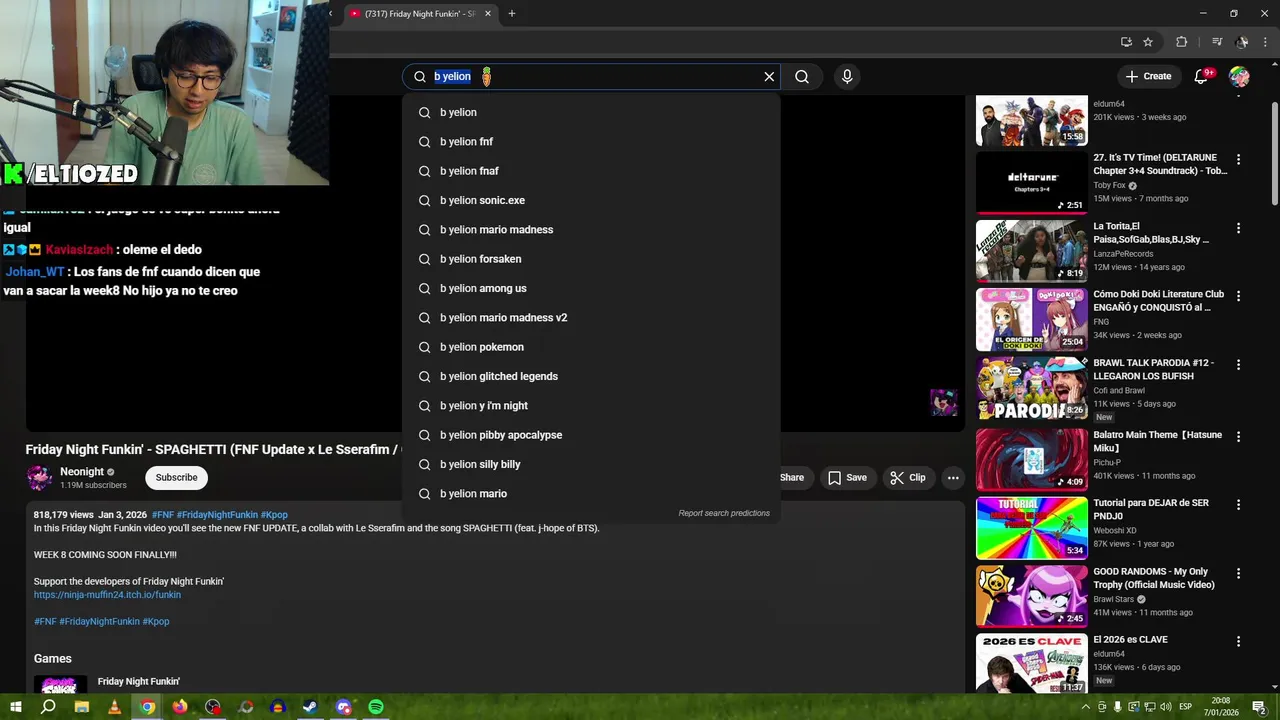Select the Friday Night Funkin' browser tab
The image size is (1280, 720).
(x=420, y=14)
